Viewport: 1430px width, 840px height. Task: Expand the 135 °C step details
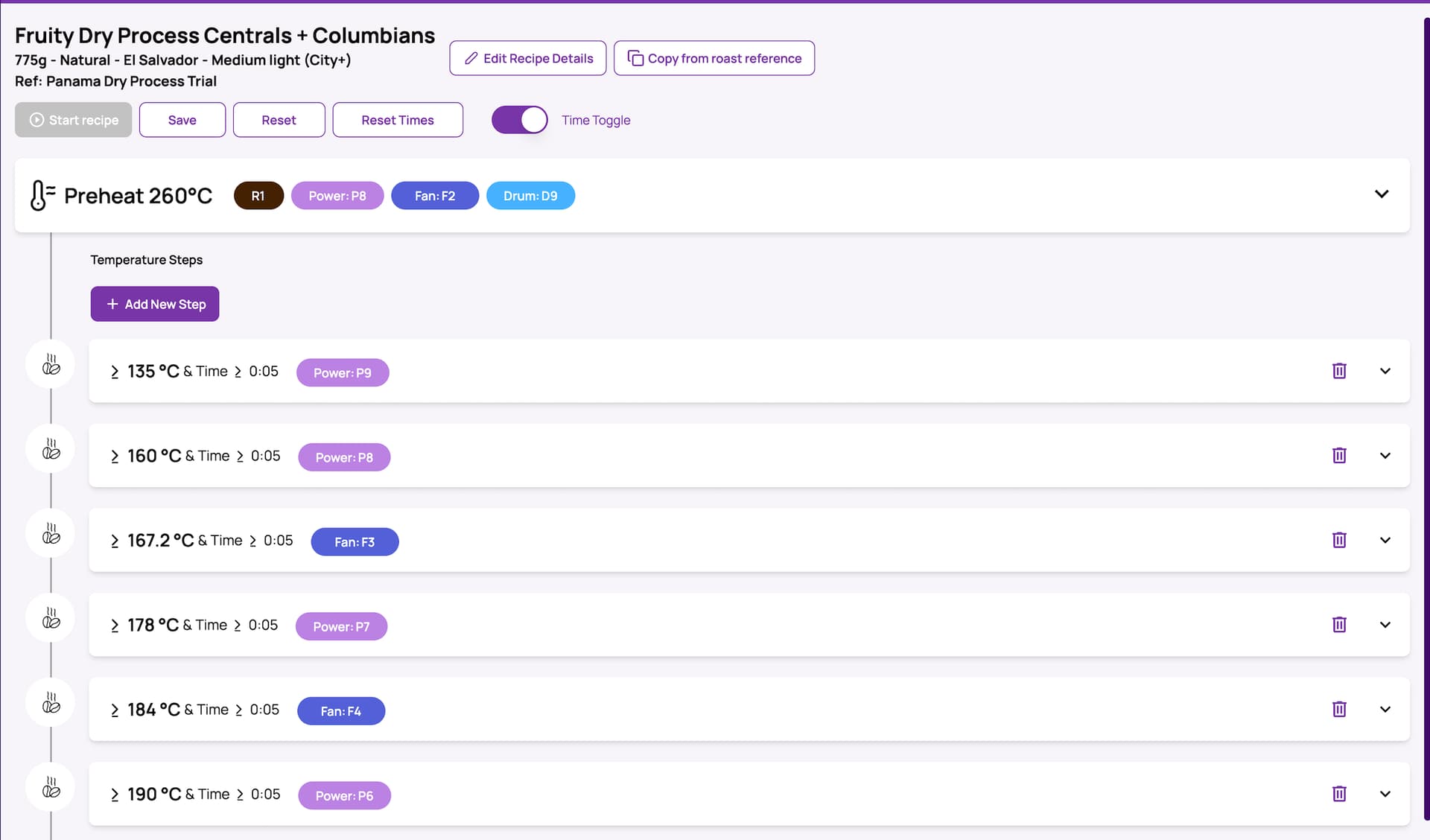pyautogui.click(x=1385, y=371)
